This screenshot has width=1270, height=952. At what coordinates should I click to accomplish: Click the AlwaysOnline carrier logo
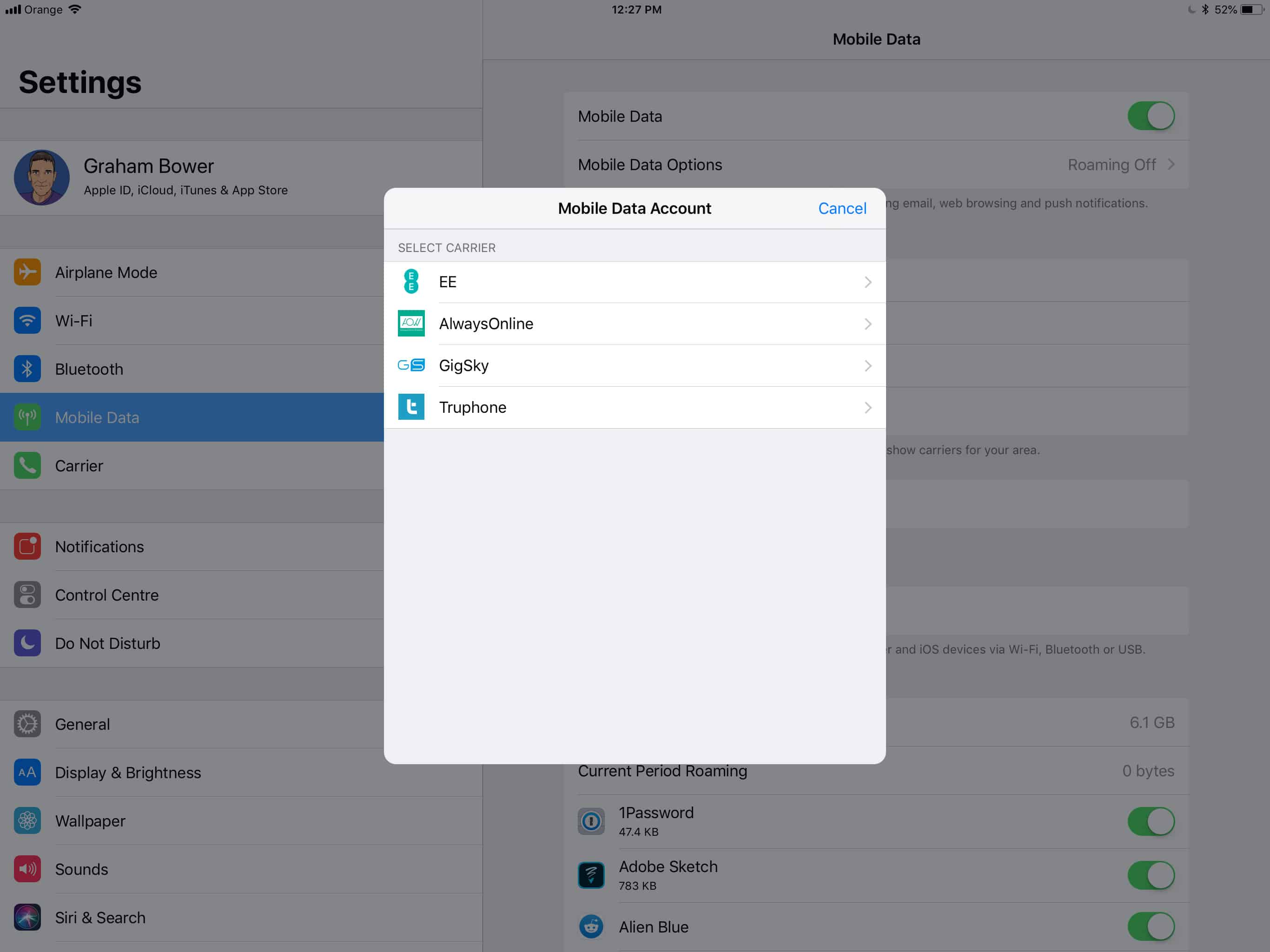point(411,323)
